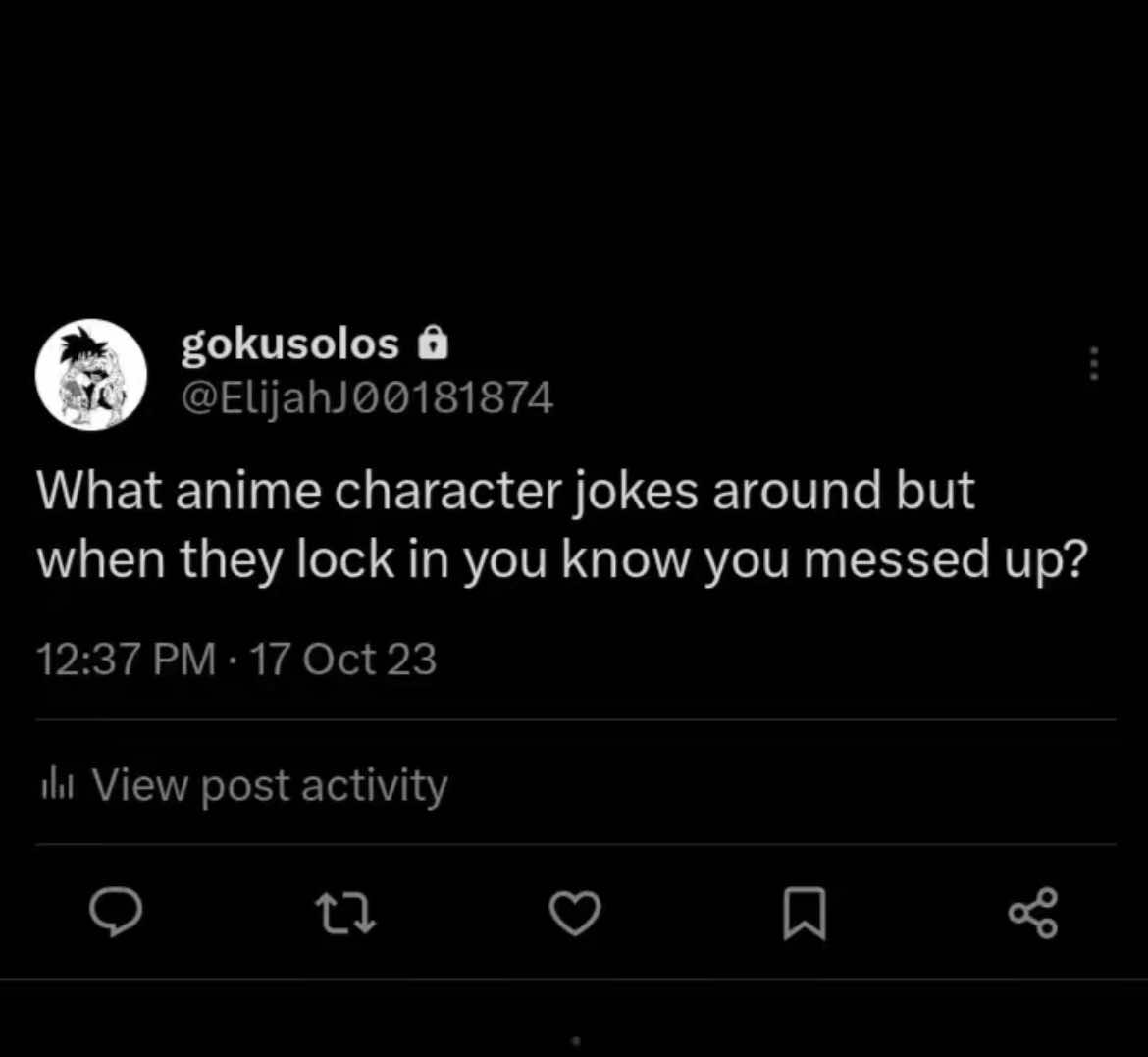This screenshot has width=1148, height=1057.
Task: Click the small dot at bottom center
Action: 576,1040
